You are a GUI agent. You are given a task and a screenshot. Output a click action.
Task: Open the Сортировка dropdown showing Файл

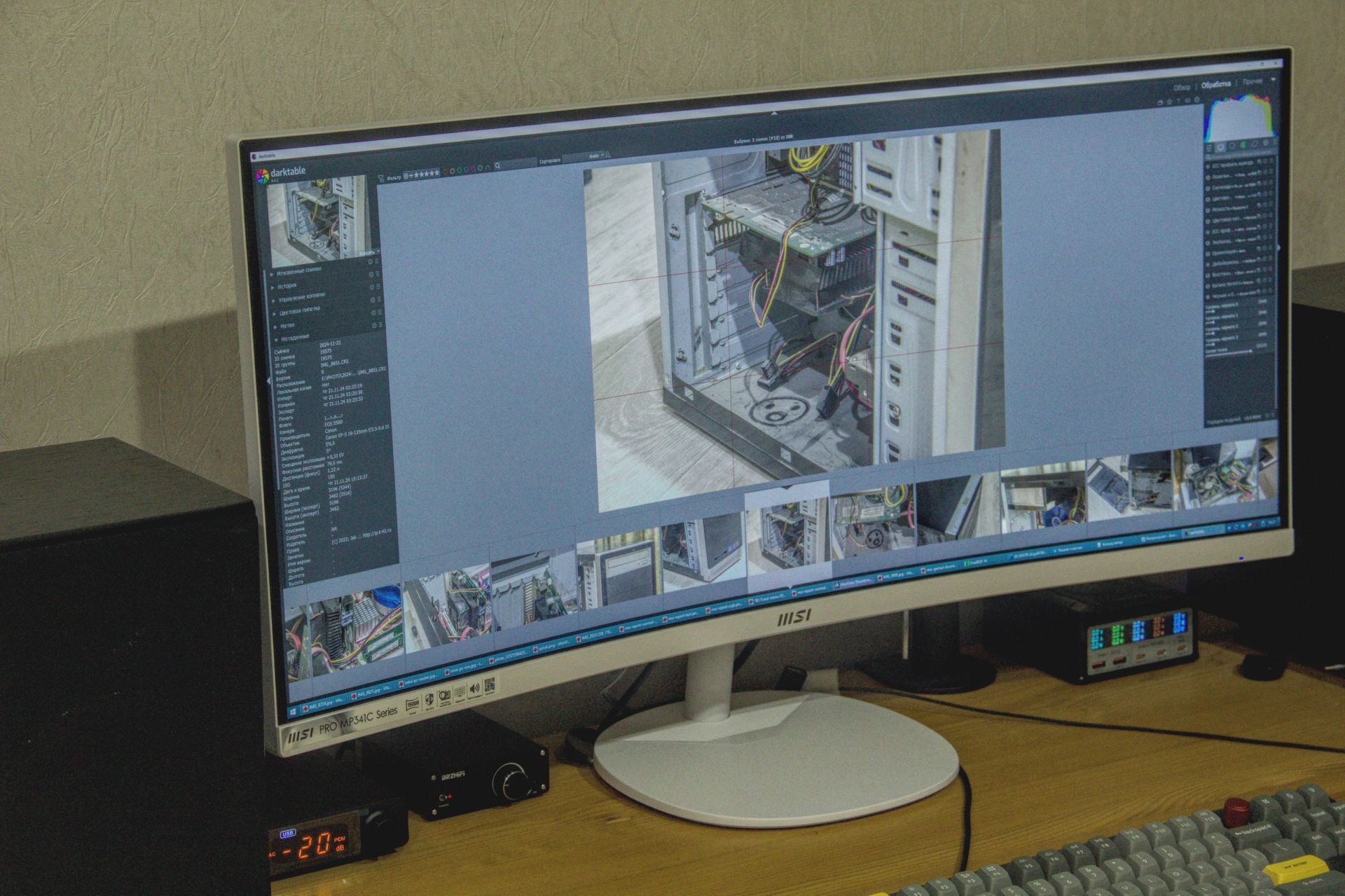pyautogui.click(x=584, y=157)
